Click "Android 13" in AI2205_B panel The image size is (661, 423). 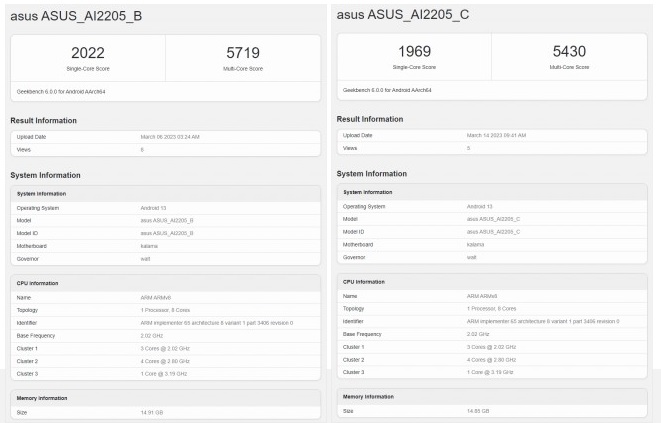pyautogui.click(x=153, y=208)
